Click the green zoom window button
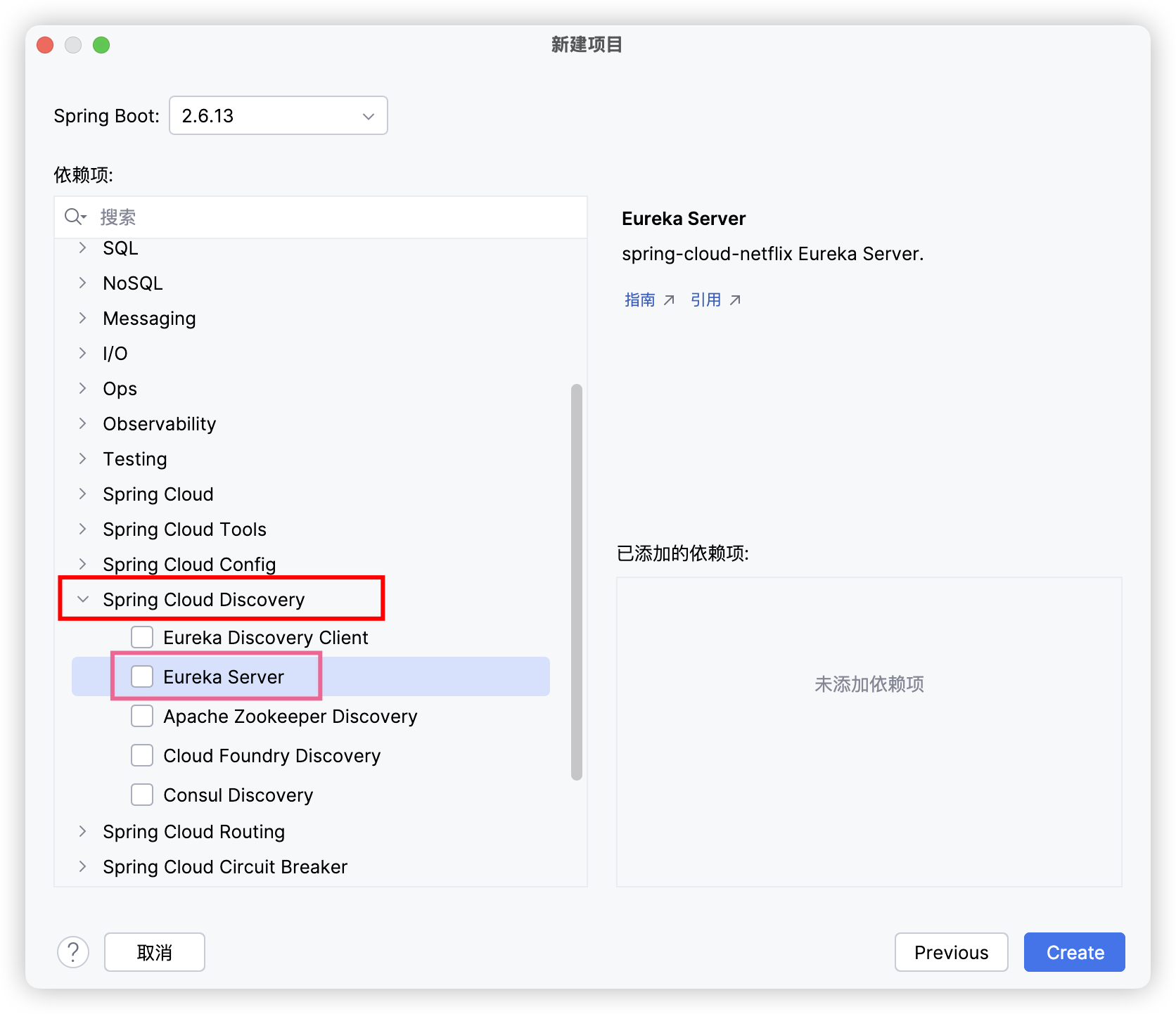The height and width of the screenshot is (1014, 1176). click(101, 45)
